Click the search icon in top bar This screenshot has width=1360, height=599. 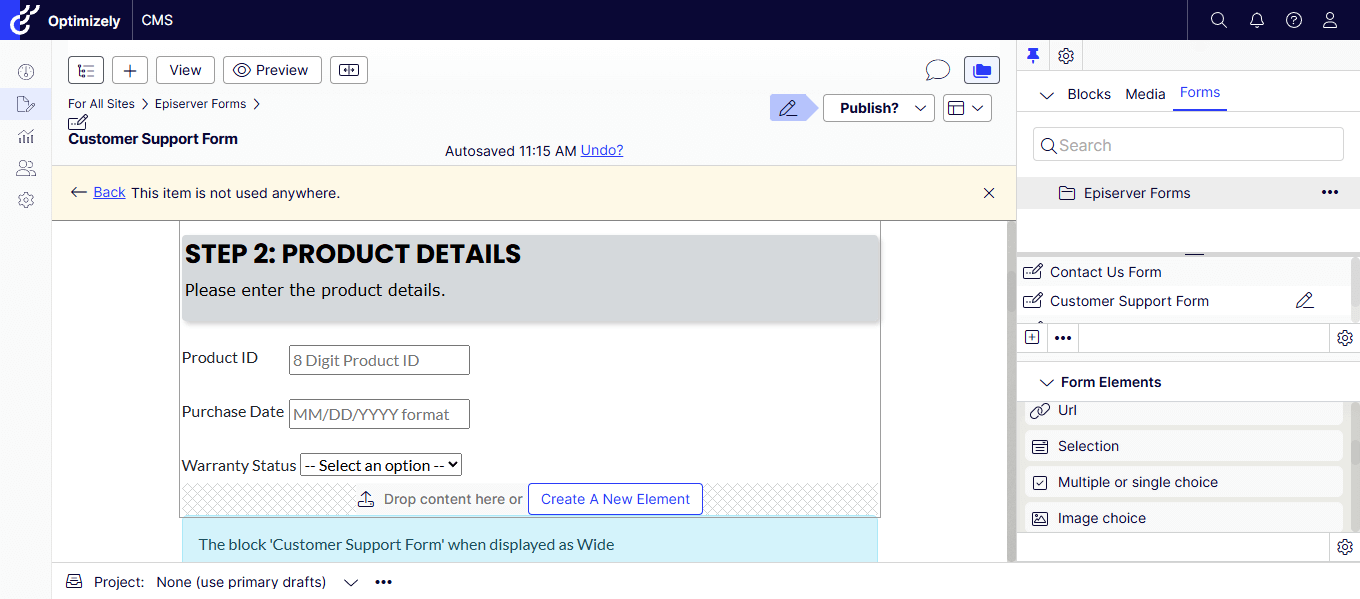(1218, 20)
